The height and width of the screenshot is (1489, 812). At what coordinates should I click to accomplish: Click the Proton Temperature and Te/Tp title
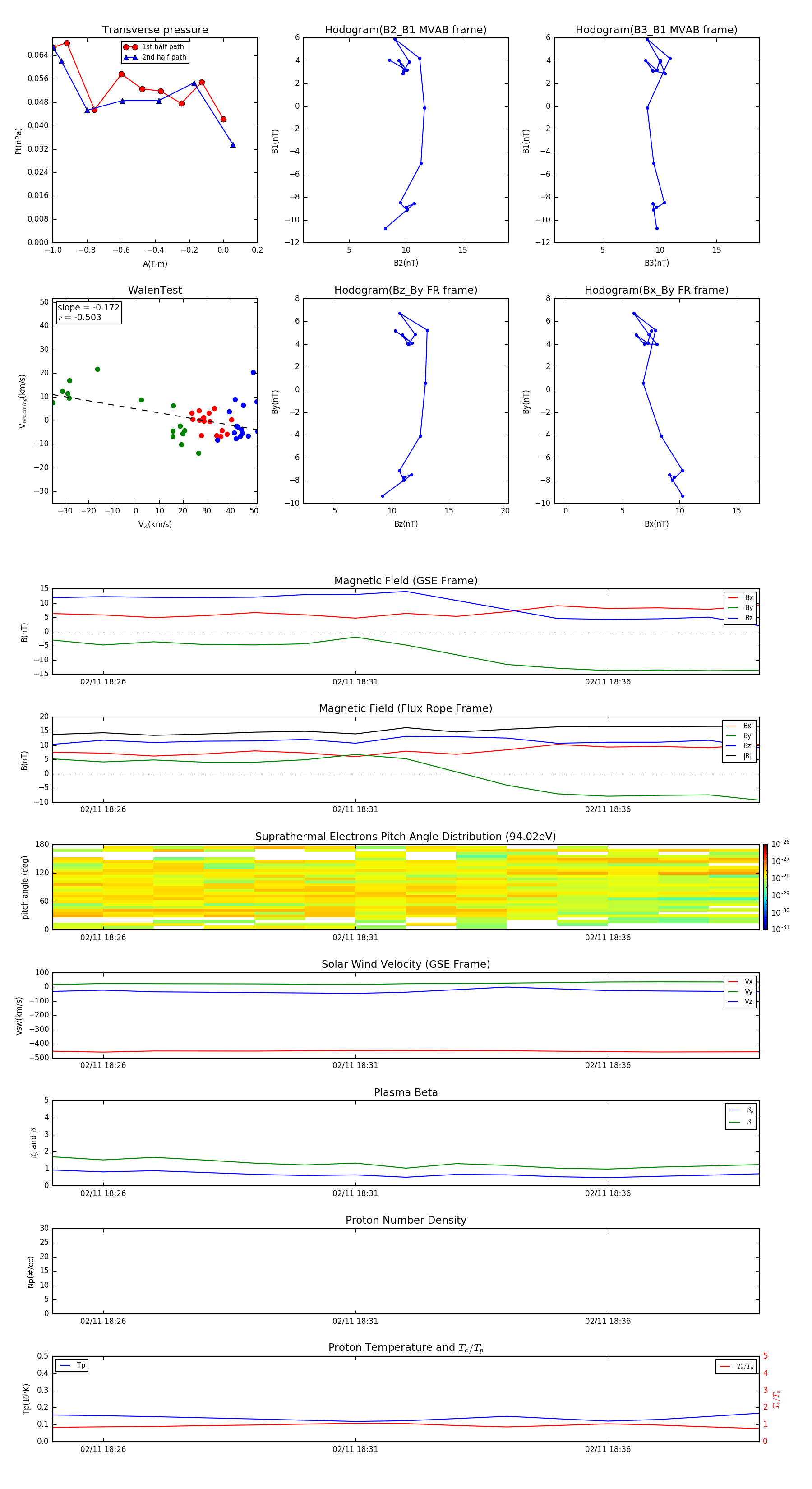click(x=406, y=1348)
